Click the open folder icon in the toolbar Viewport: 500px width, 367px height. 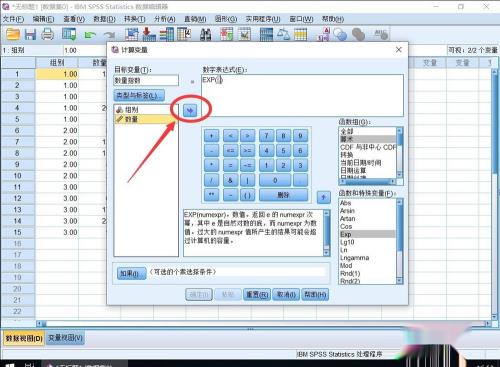[13, 34]
